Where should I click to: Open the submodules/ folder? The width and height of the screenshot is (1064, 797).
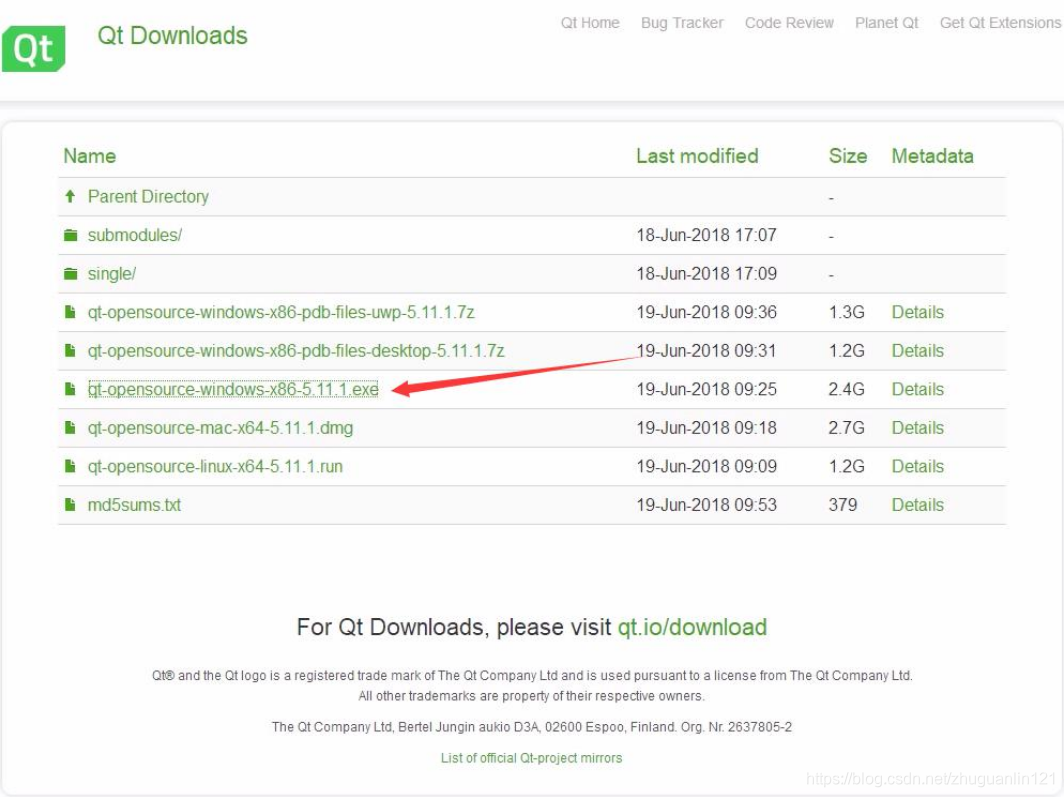coord(134,235)
